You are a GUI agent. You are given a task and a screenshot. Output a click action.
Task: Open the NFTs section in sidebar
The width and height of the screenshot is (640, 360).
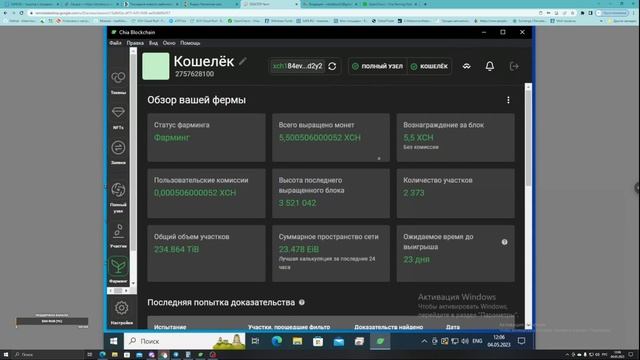[x=118, y=118]
